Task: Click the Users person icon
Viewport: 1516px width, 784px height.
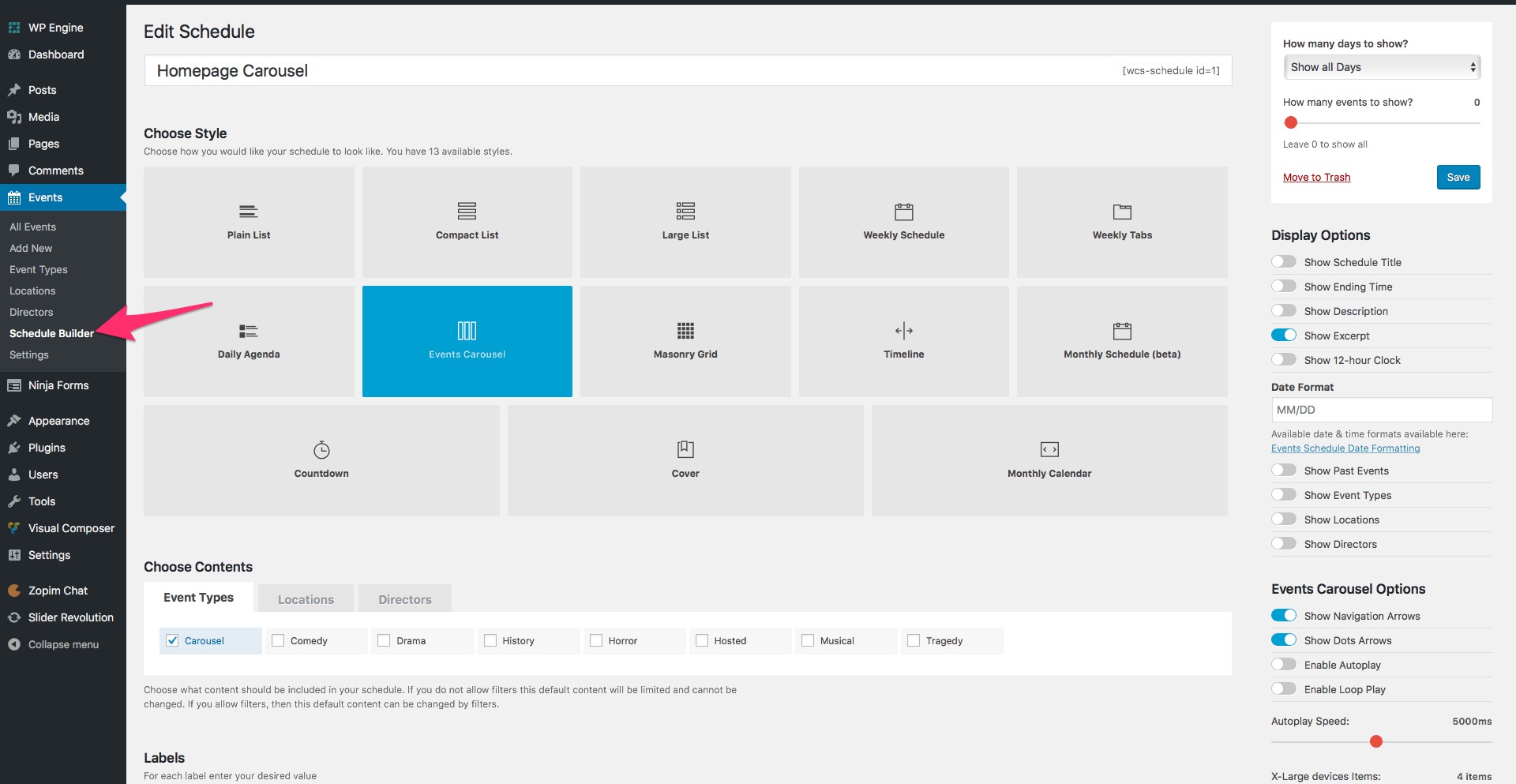Action: (14, 475)
